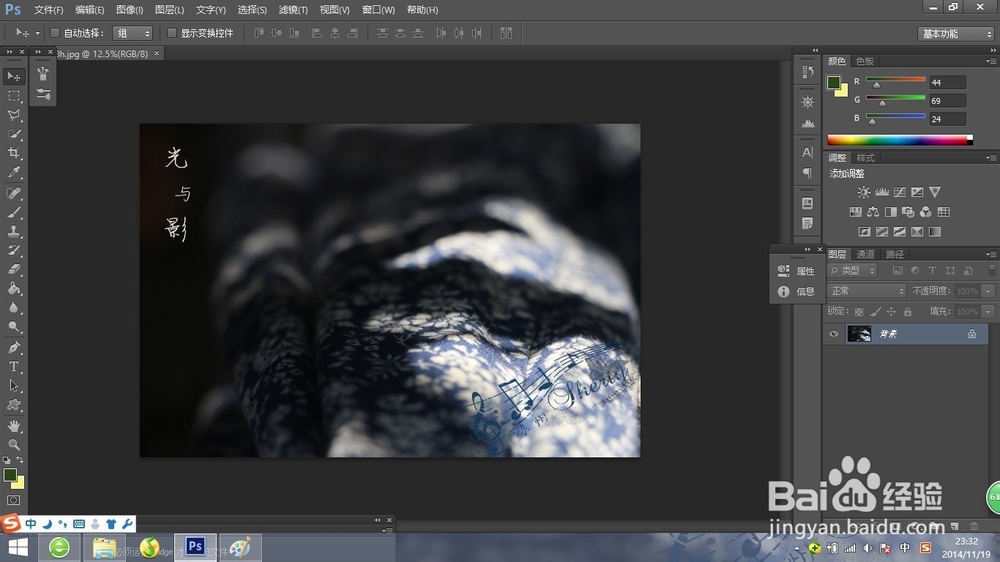Add a Brightness/Contrast adjustment
This screenshot has height=562, width=1000.
(x=864, y=192)
